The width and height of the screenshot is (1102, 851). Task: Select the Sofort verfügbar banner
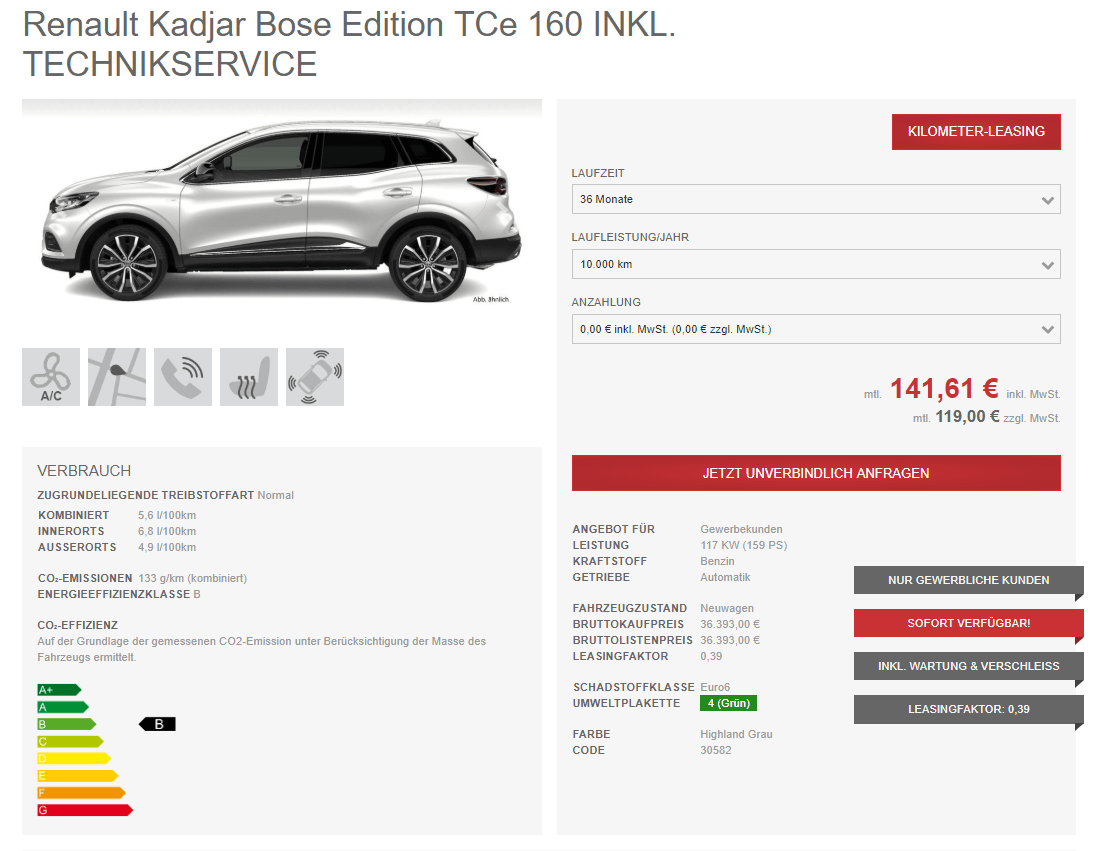[968, 623]
